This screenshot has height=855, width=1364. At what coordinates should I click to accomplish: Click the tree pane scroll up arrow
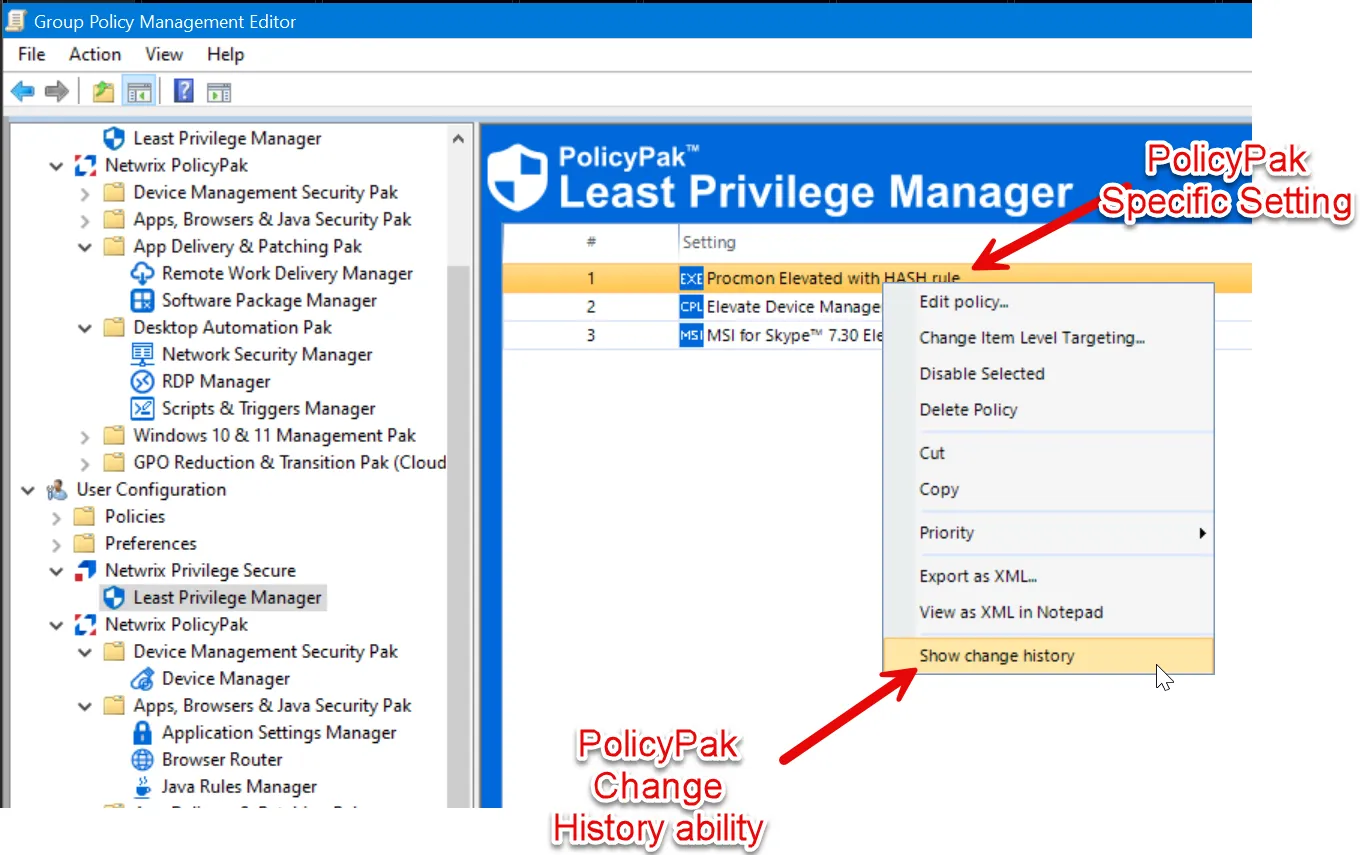(458, 139)
